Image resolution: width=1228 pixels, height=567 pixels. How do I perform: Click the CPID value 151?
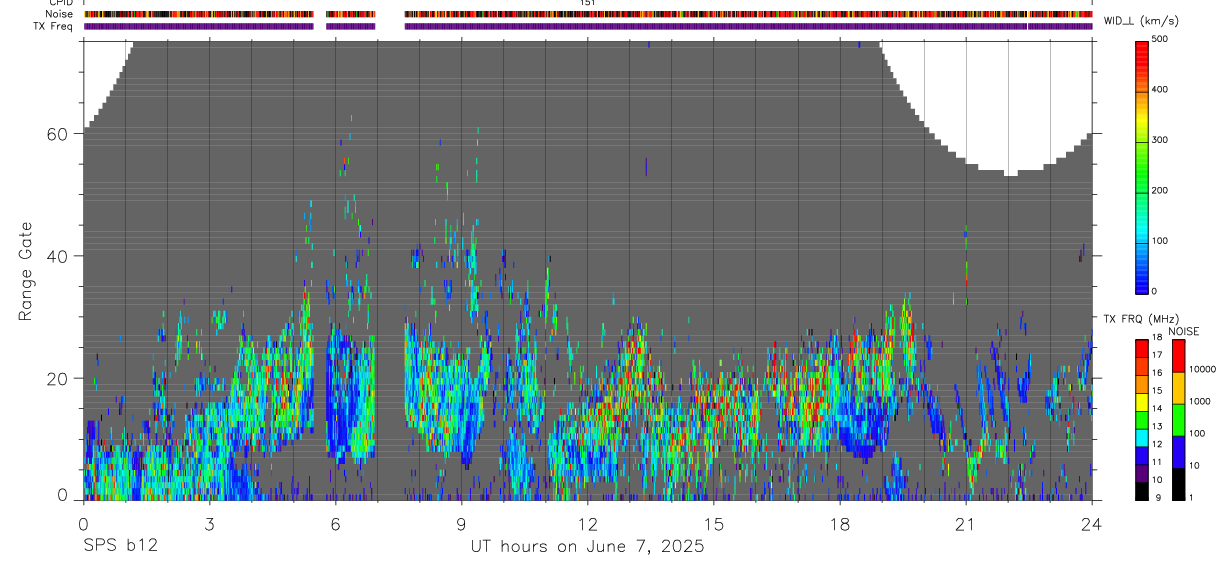click(588, 3)
